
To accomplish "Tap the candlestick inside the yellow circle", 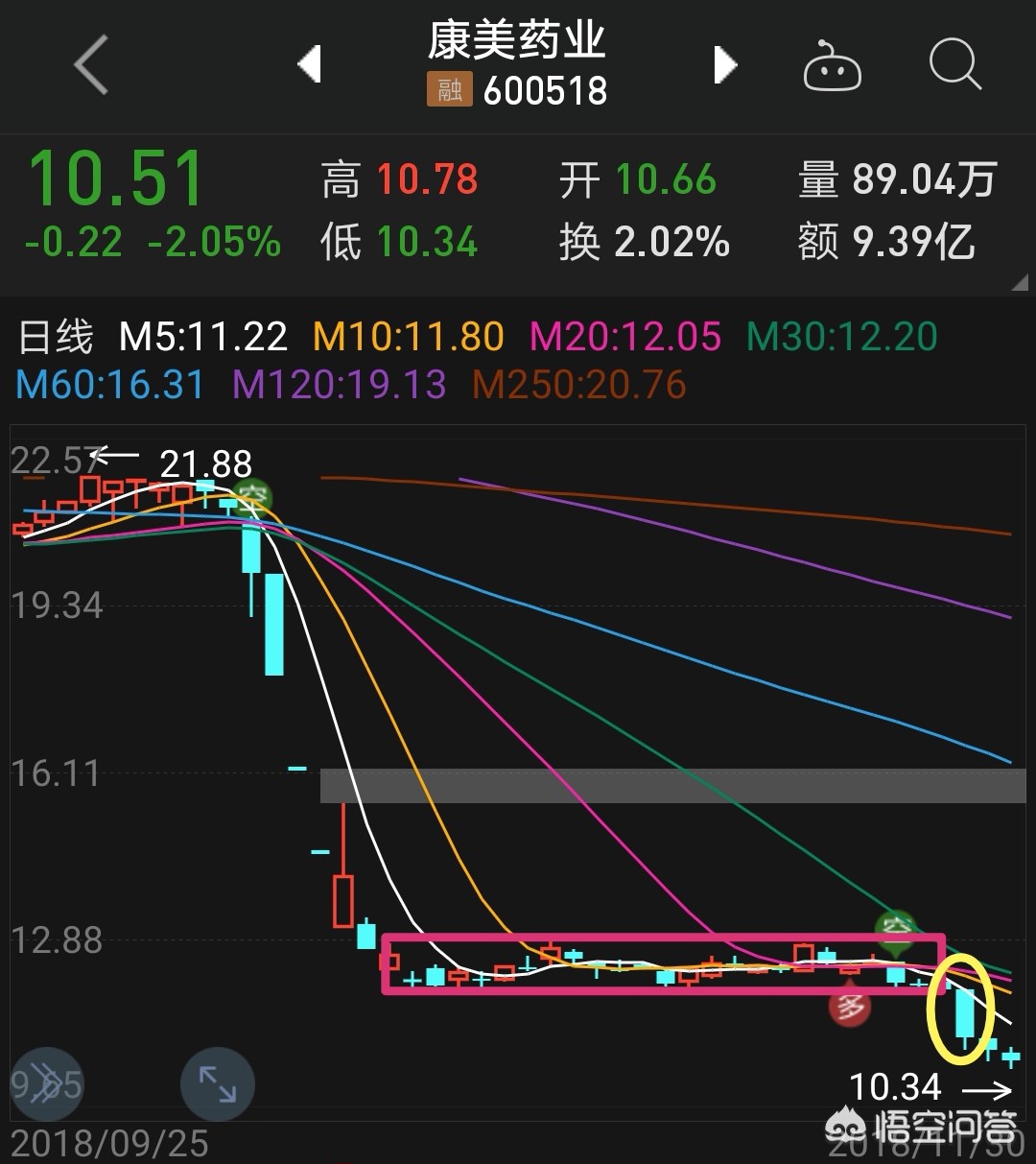I will tap(965, 1013).
